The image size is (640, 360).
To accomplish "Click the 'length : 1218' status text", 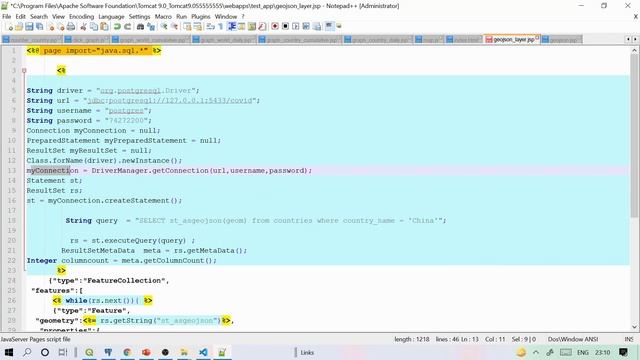I will click(x=412, y=339).
